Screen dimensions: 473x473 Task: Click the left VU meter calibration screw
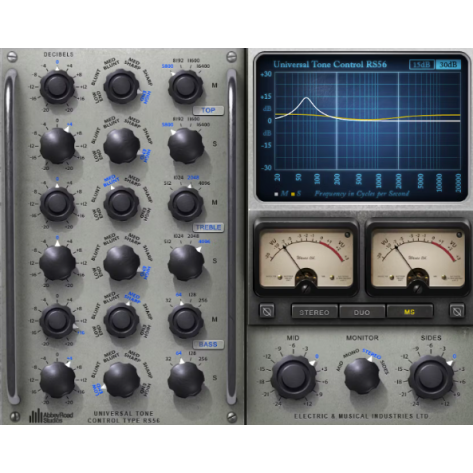click(306, 288)
